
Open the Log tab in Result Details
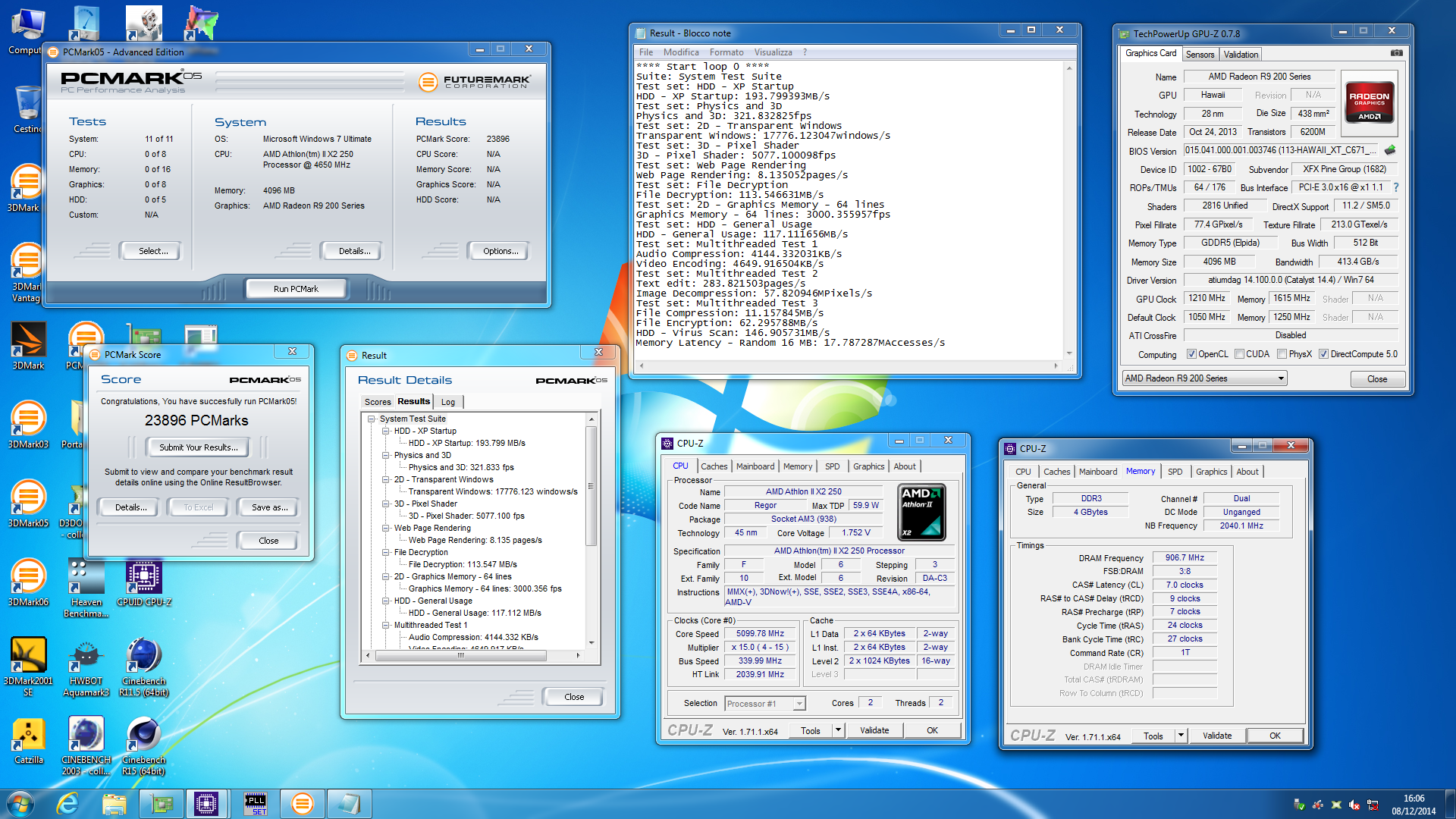point(448,402)
